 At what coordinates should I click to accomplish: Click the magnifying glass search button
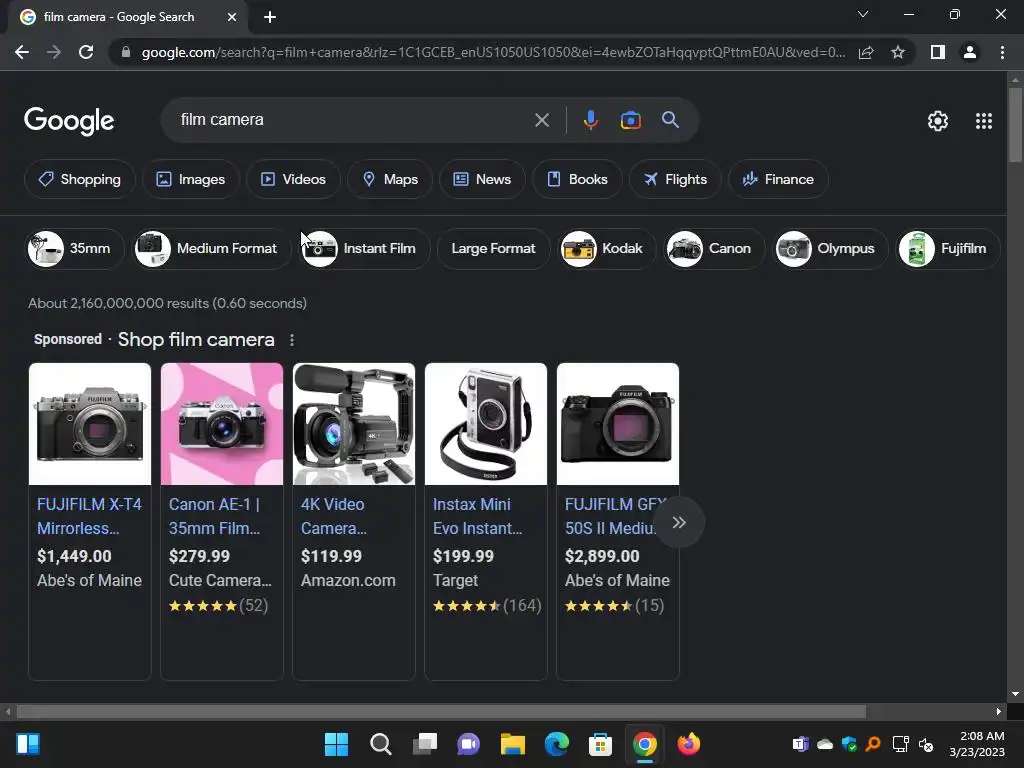tap(670, 120)
